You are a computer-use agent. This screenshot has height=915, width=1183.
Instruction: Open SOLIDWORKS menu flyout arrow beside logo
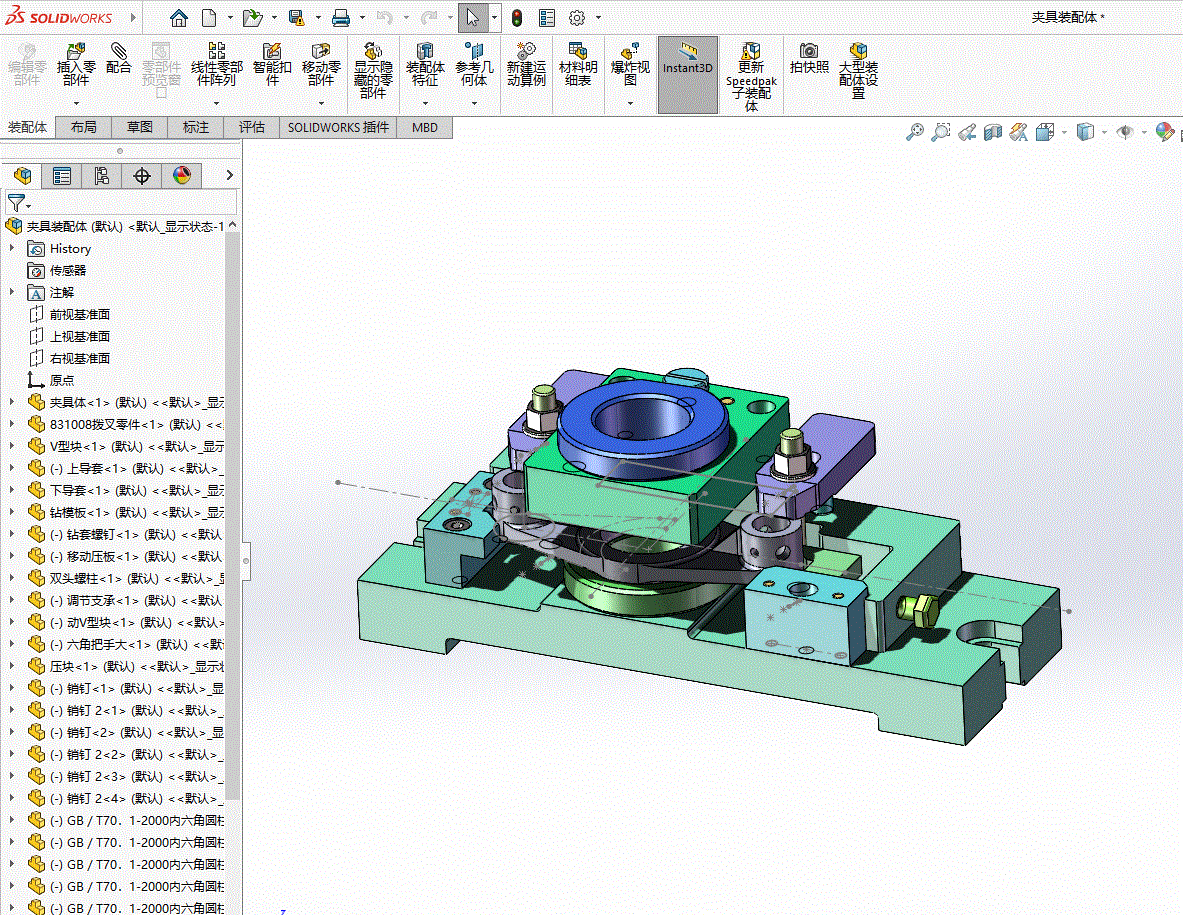pos(134,17)
